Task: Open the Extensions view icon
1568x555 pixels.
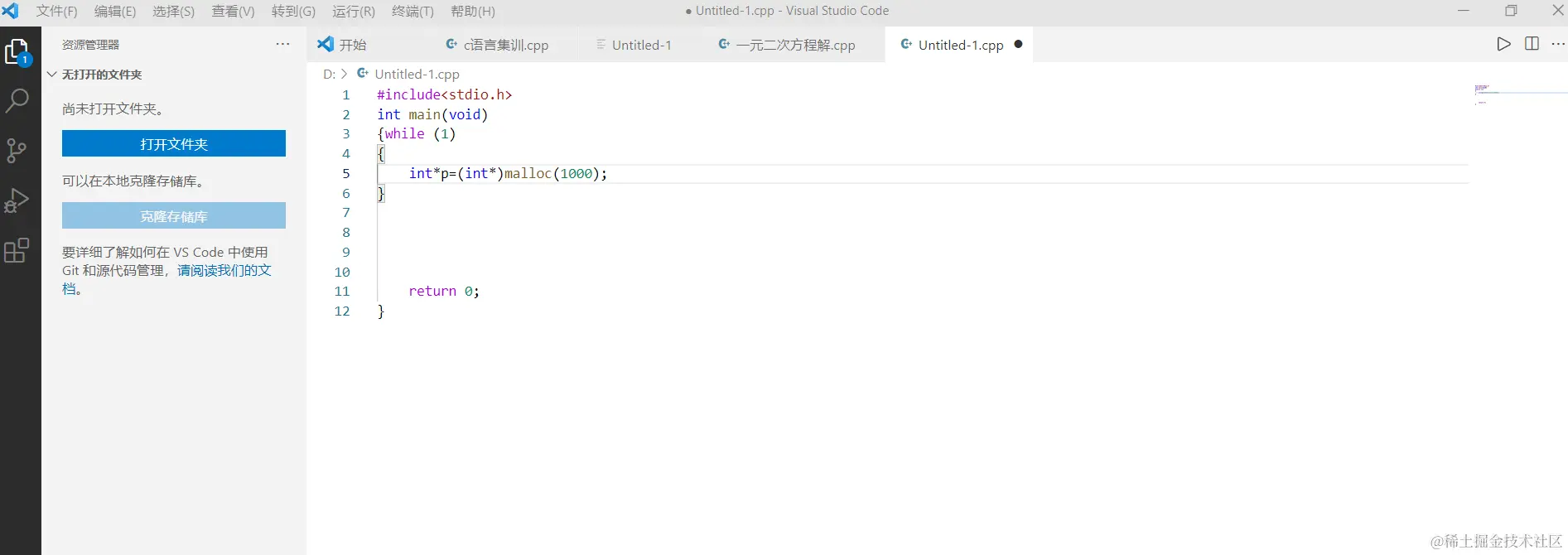Action: pyautogui.click(x=17, y=249)
